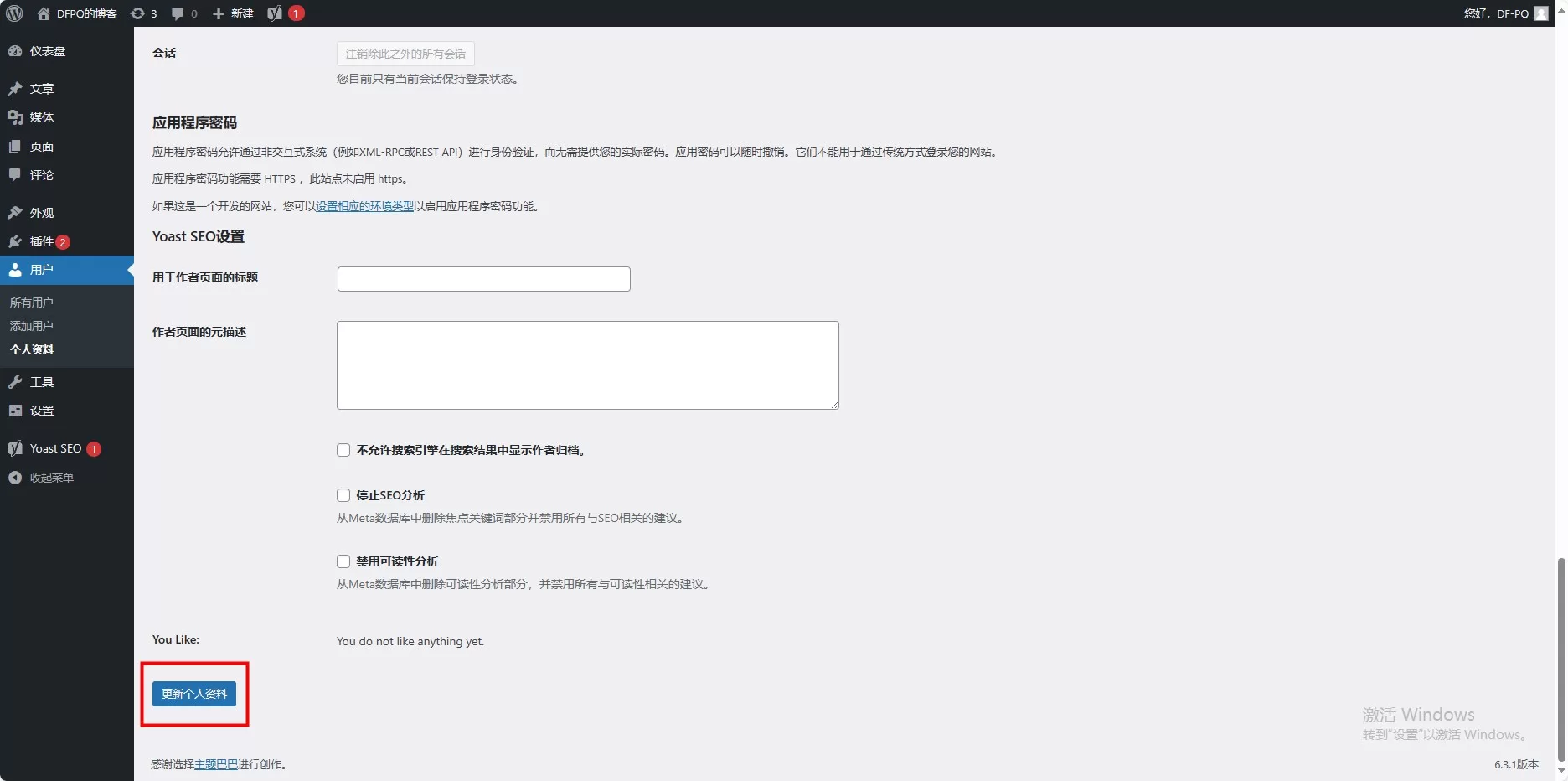
Task: Click the plus icon next to 新建
Action: coord(219,13)
